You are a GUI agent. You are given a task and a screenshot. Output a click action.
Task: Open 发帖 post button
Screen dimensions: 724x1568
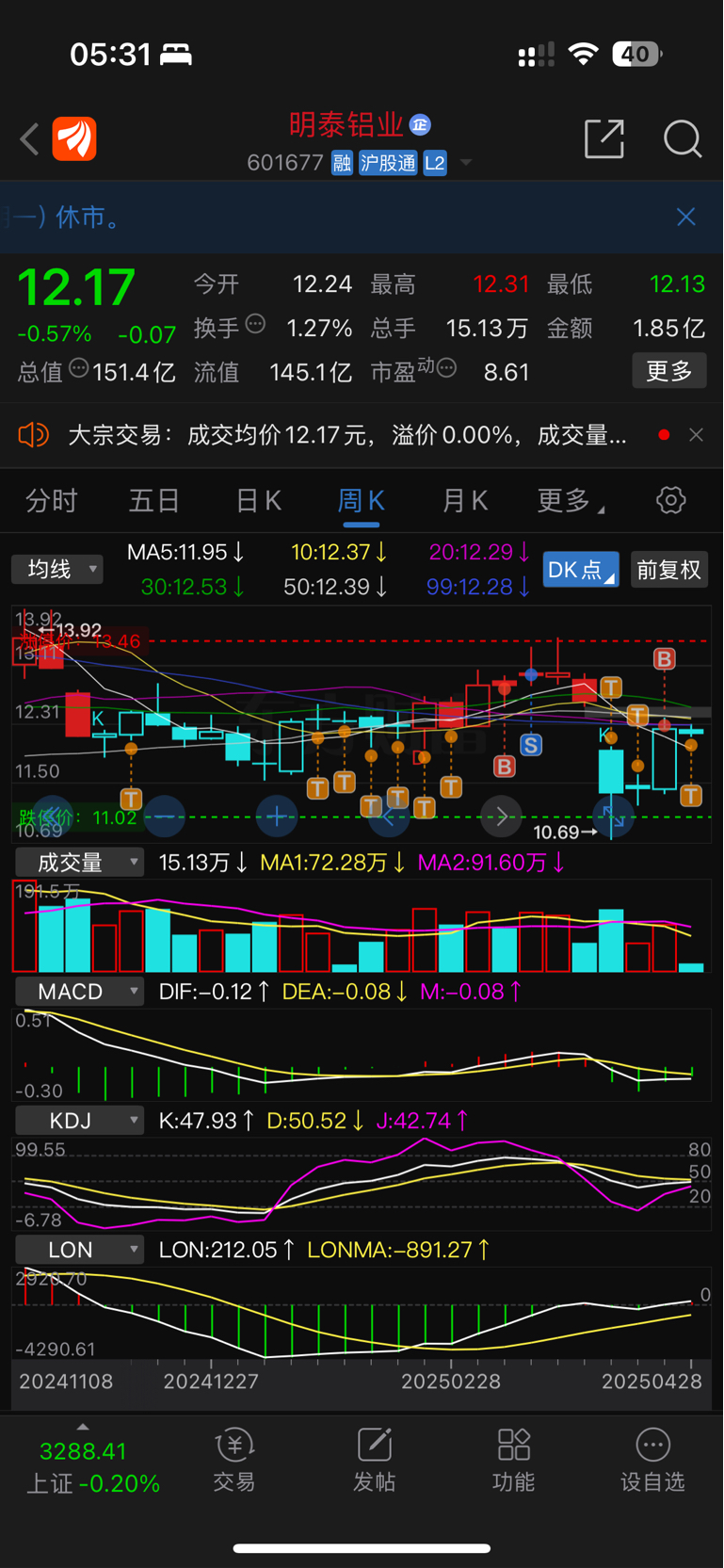click(375, 1462)
